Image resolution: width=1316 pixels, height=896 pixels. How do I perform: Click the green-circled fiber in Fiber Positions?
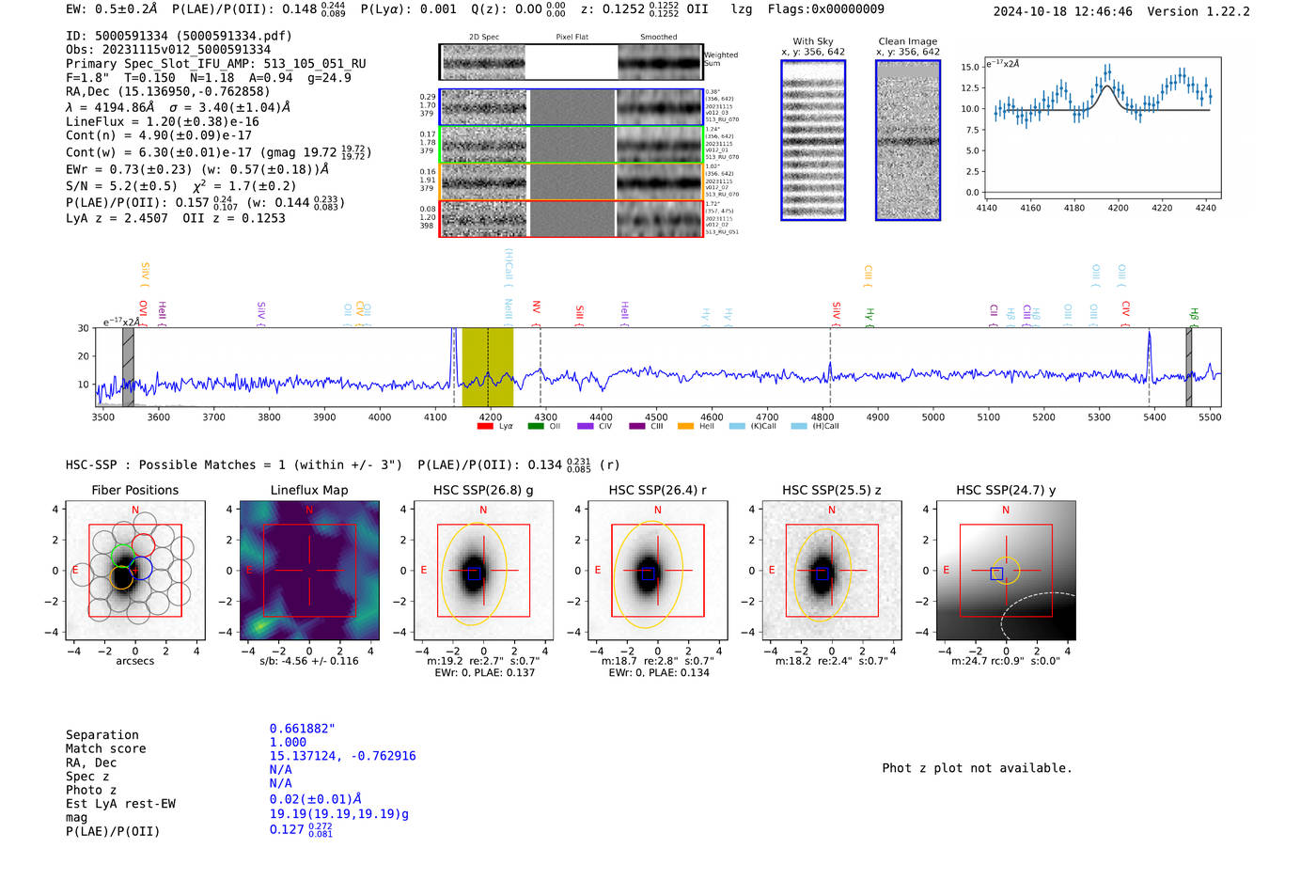pyautogui.click(x=123, y=555)
